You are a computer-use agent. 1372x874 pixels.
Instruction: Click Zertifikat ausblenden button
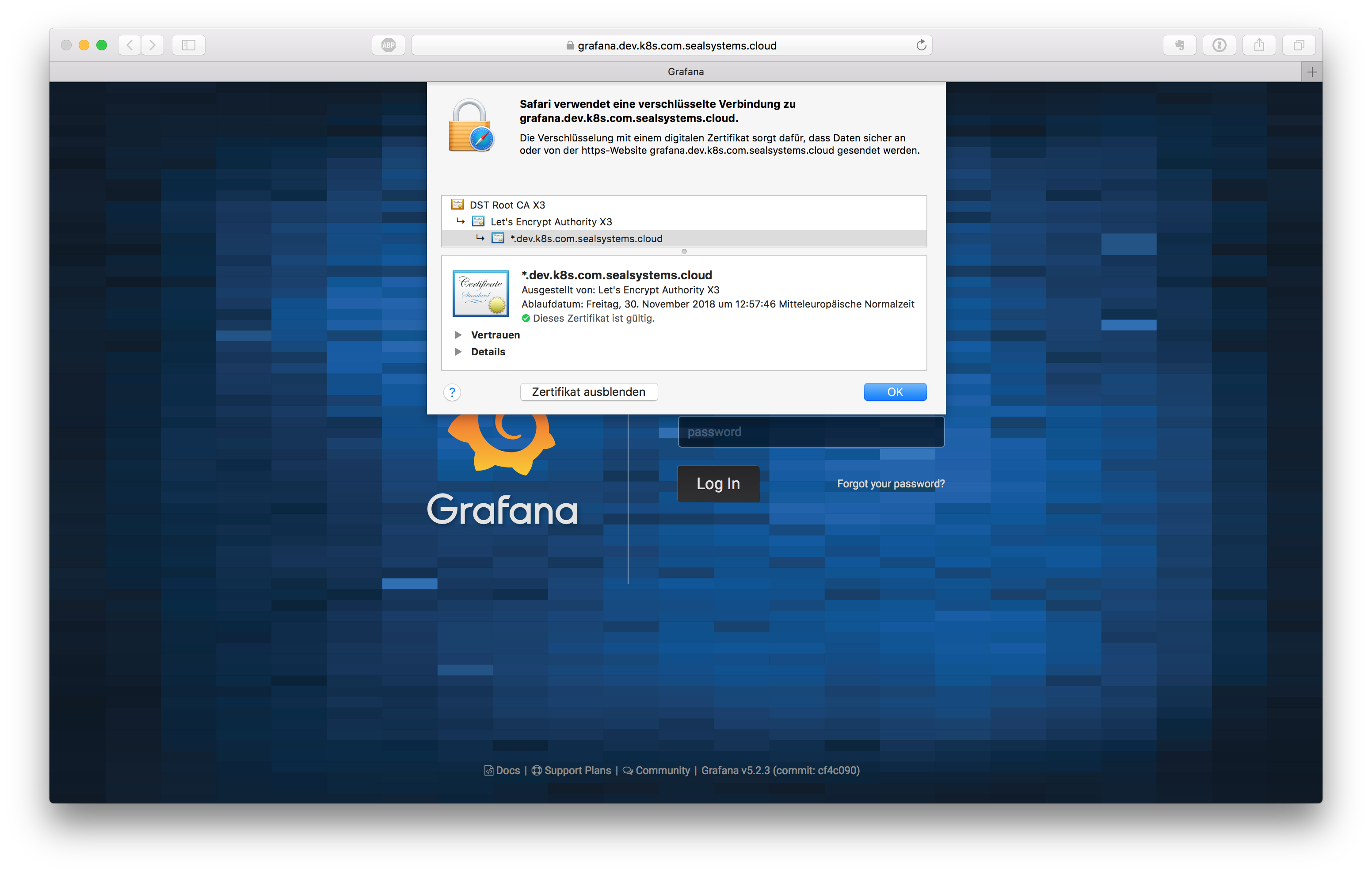[x=589, y=392]
